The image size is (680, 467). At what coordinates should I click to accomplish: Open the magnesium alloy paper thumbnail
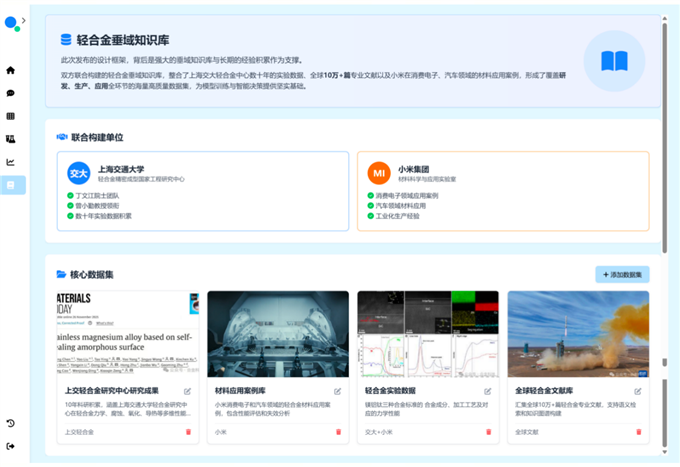128,334
